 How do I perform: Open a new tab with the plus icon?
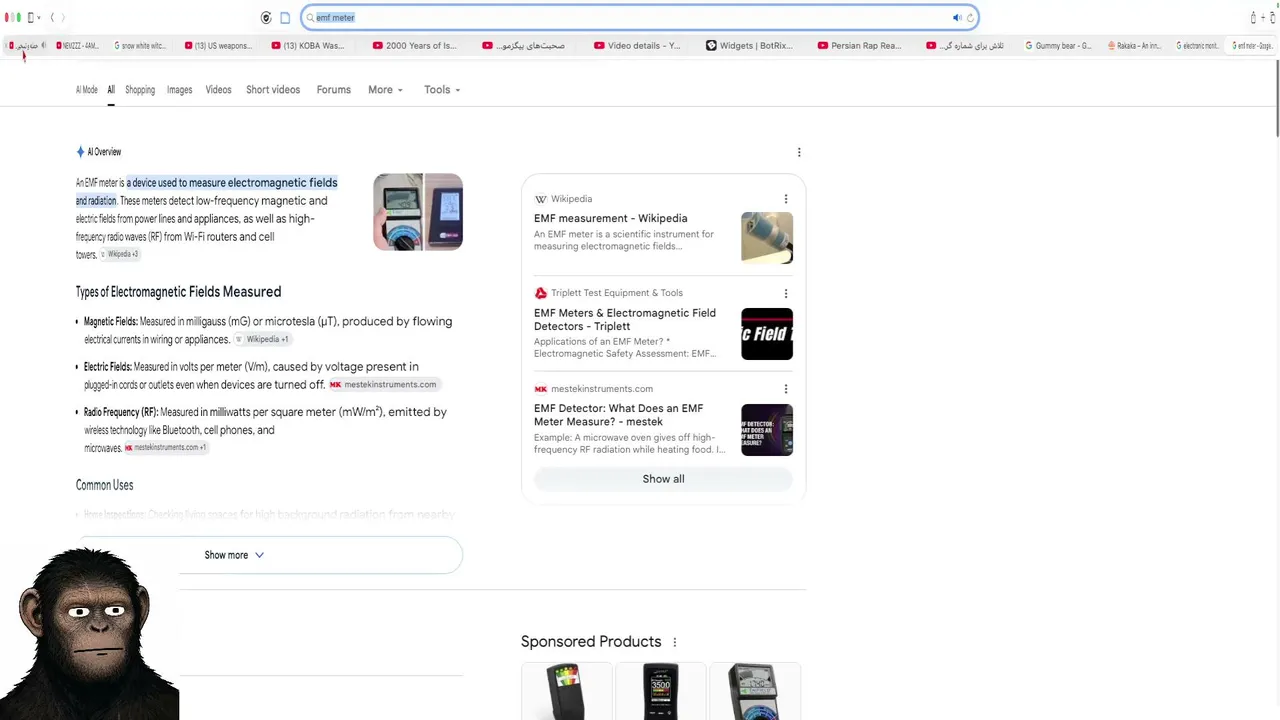(x=1264, y=17)
